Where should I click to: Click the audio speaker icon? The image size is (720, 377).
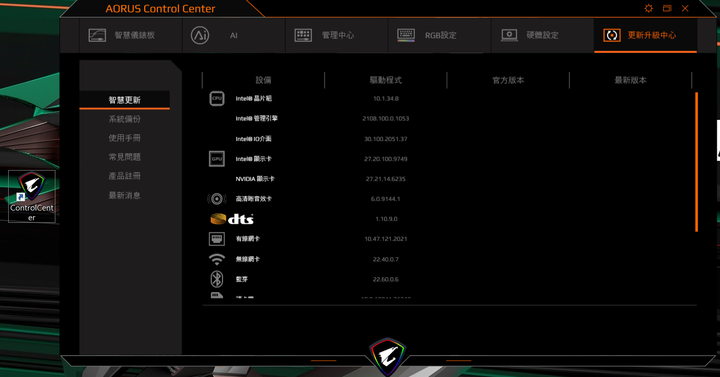pos(217,199)
